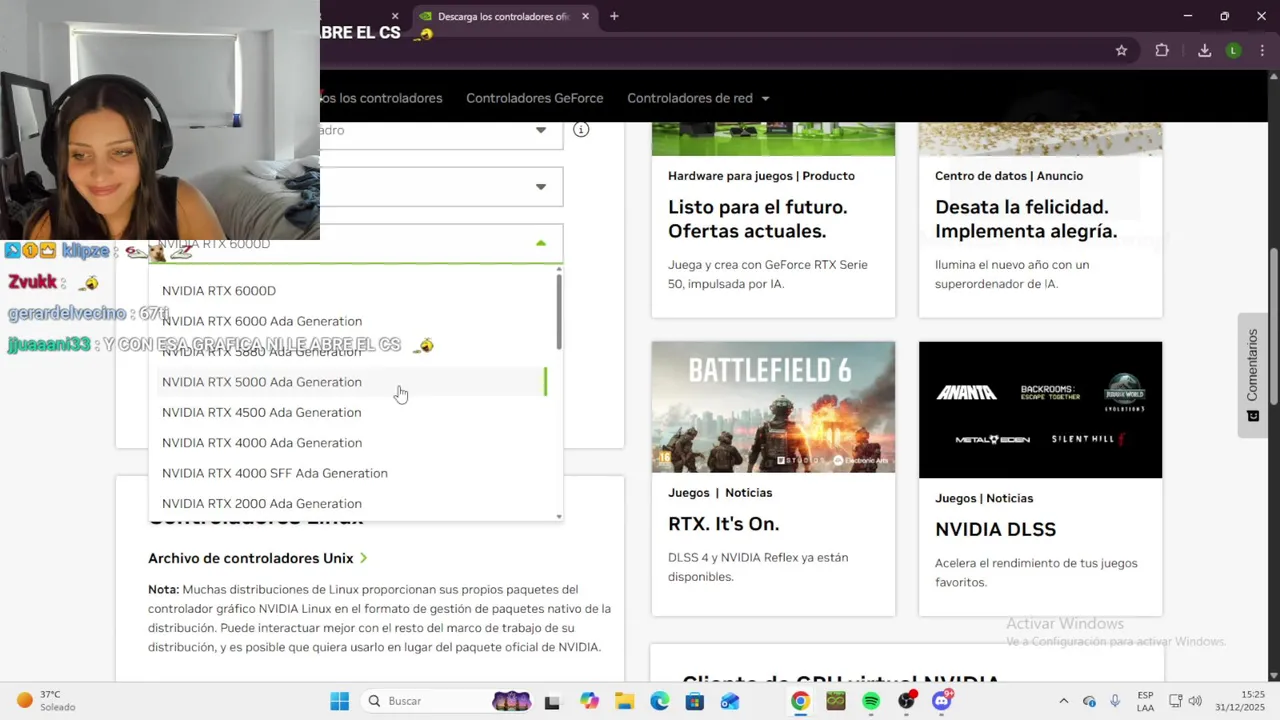The image size is (1280, 720).
Task: Open the "Desata la felicidad" card
Action: (1040, 219)
